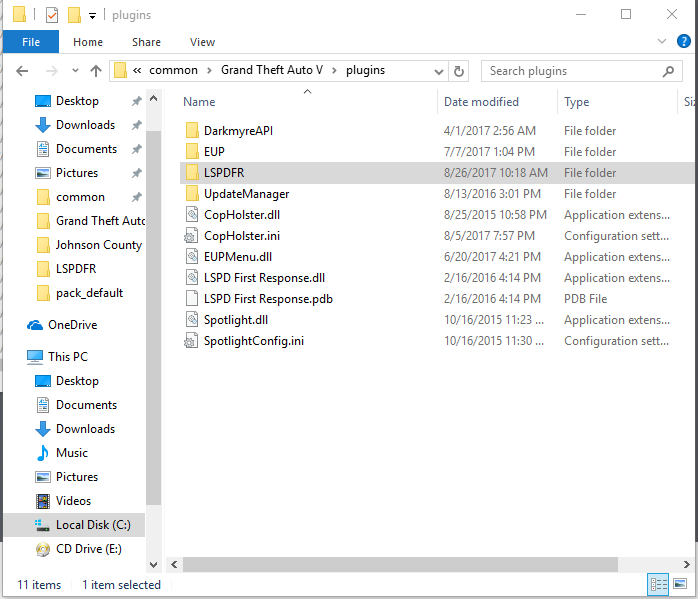Open pinned Documents in Quick access

tap(86, 149)
